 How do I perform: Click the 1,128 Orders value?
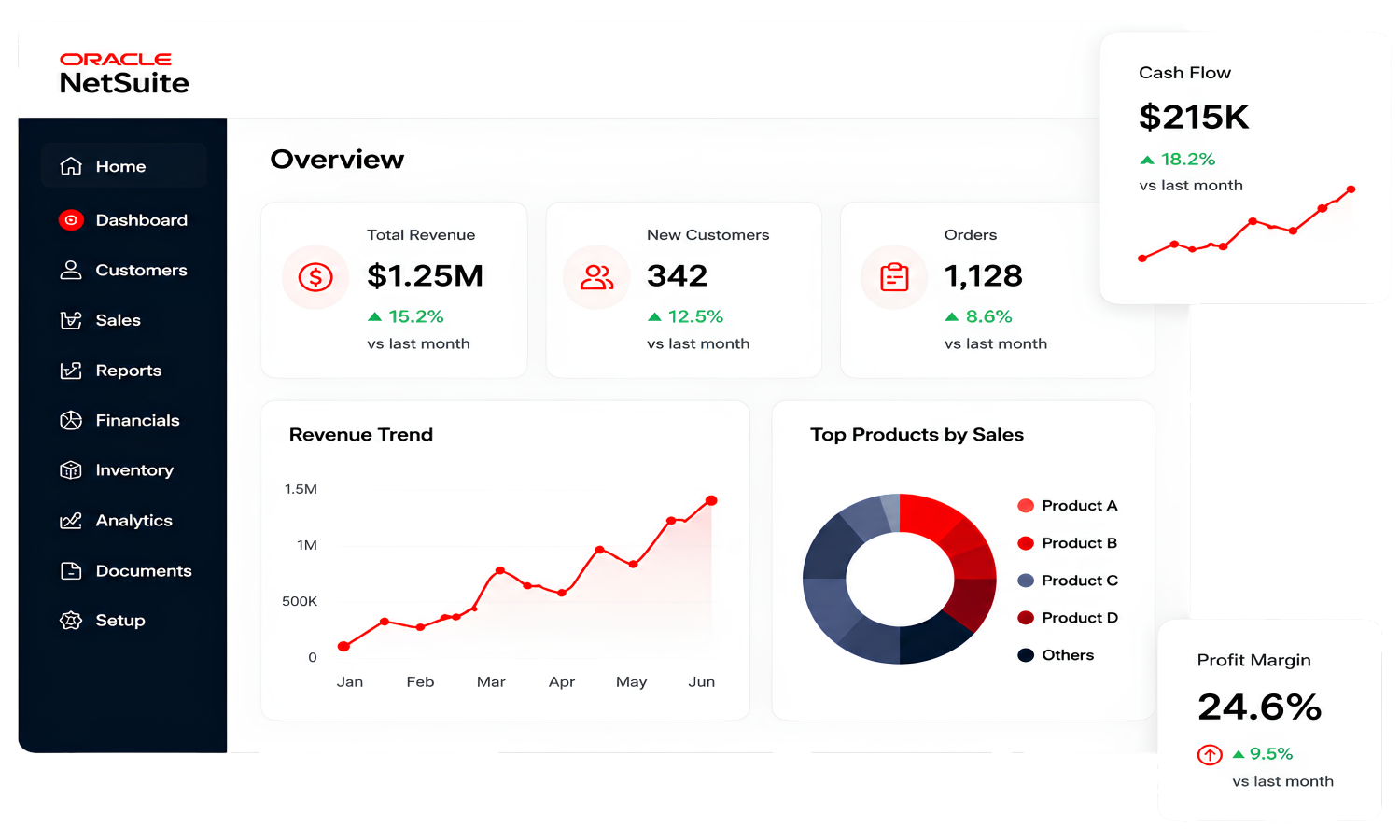point(984,276)
